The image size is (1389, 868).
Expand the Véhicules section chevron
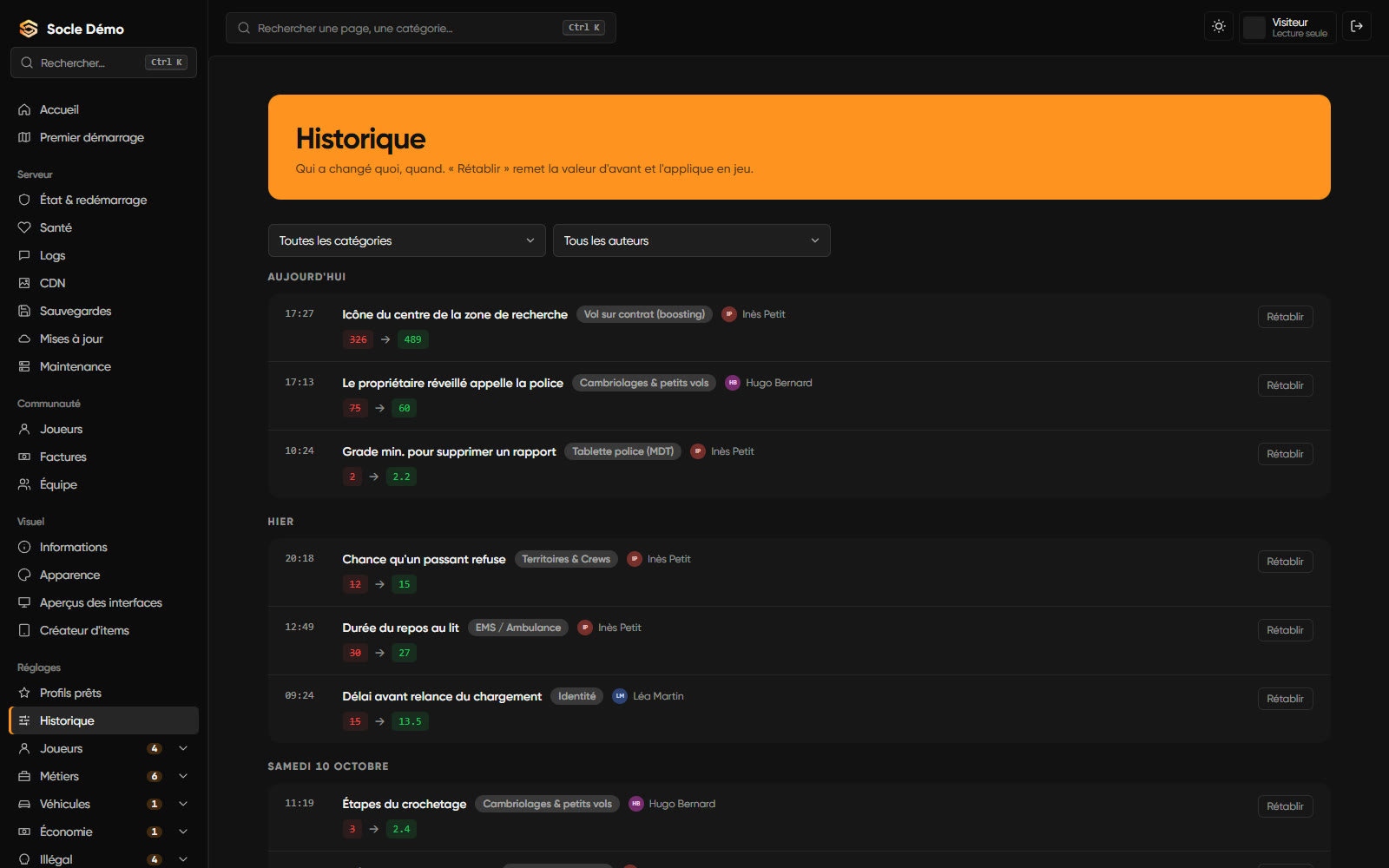(183, 804)
